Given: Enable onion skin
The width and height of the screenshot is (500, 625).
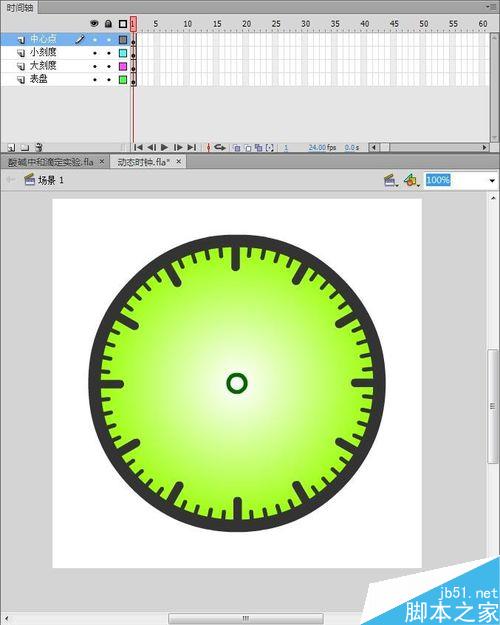Looking at the screenshot, I should coord(237,148).
